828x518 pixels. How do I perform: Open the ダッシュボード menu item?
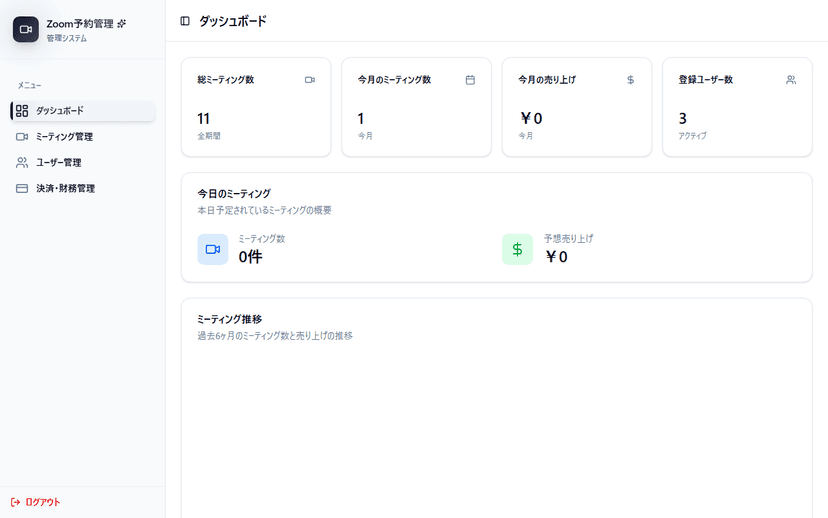(x=82, y=111)
